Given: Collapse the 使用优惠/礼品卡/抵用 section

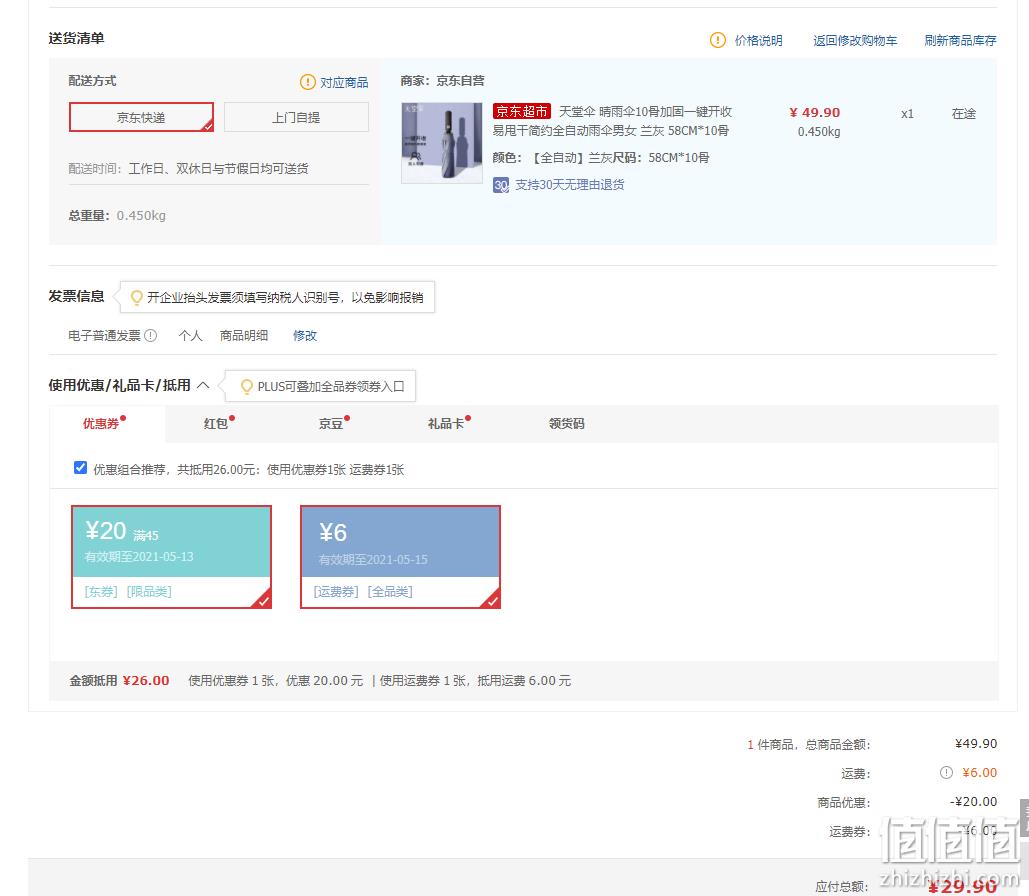Looking at the screenshot, I should click(x=203, y=385).
